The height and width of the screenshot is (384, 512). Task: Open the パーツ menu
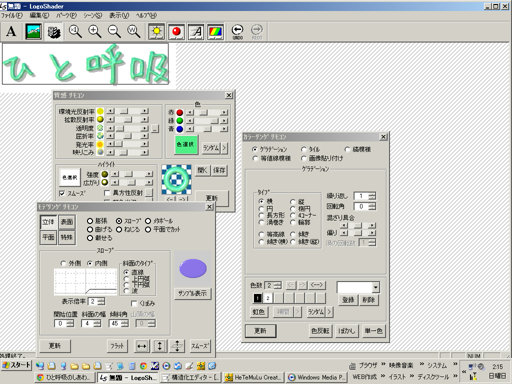pyautogui.click(x=66, y=15)
